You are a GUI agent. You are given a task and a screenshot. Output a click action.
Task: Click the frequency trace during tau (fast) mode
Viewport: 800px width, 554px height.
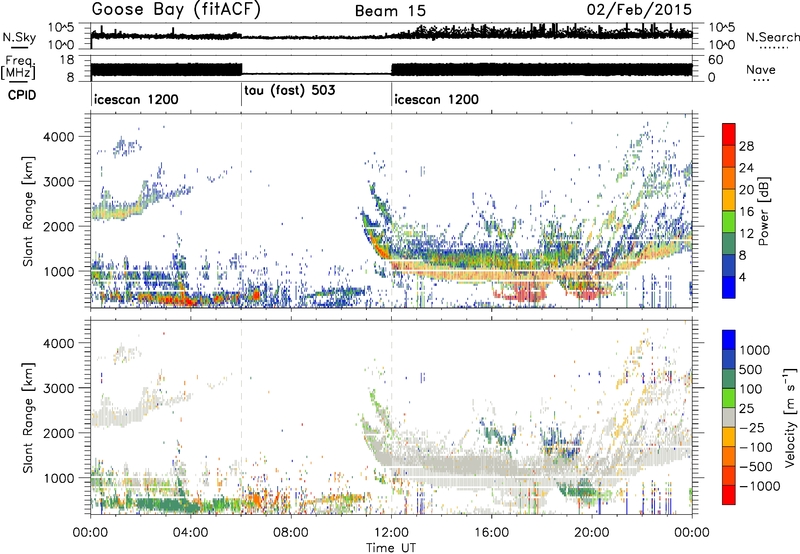coord(316,74)
